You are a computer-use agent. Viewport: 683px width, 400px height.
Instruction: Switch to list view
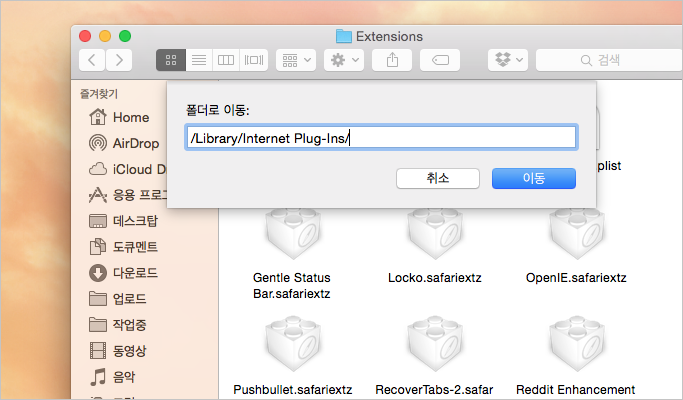(x=199, y=60)
